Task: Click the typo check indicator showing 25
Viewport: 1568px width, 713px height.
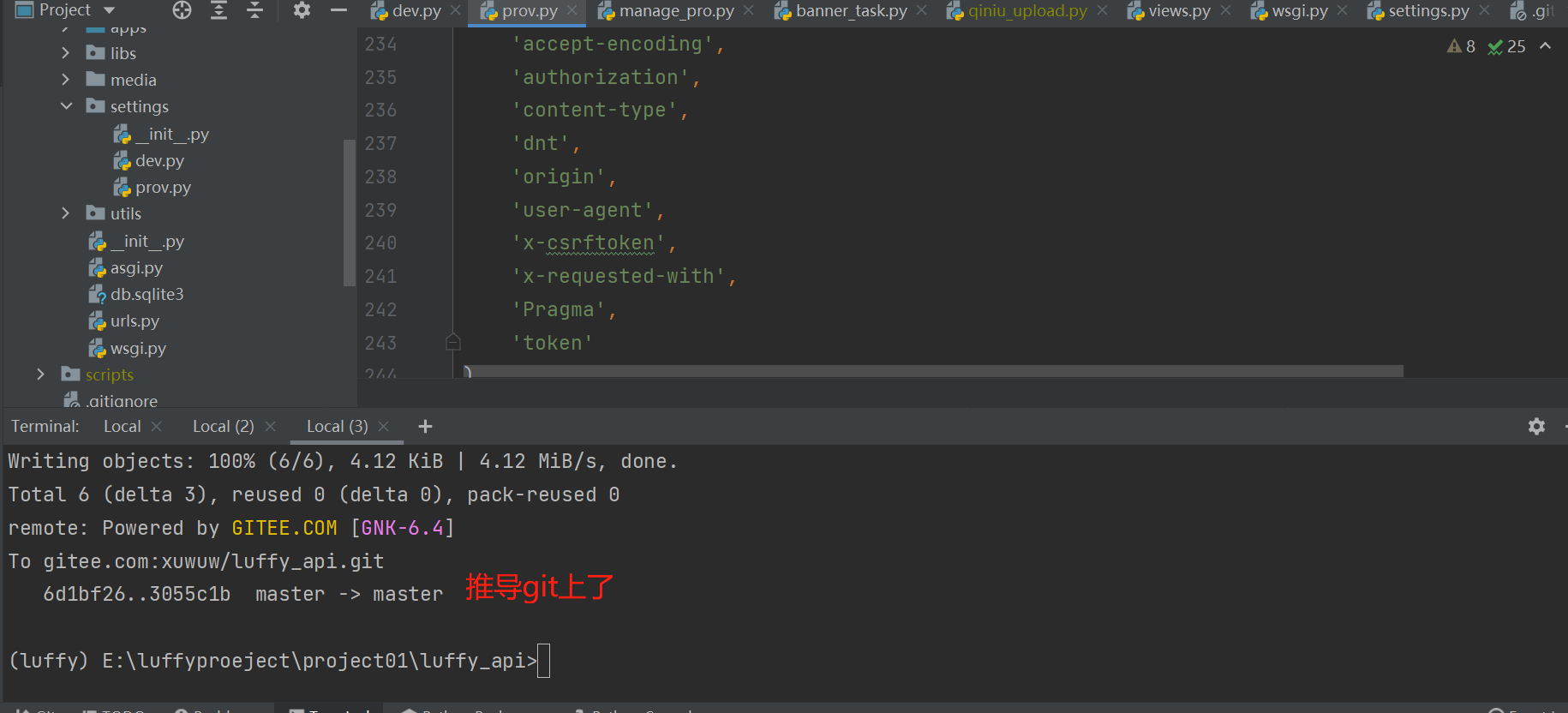Action: (1507, 46)
